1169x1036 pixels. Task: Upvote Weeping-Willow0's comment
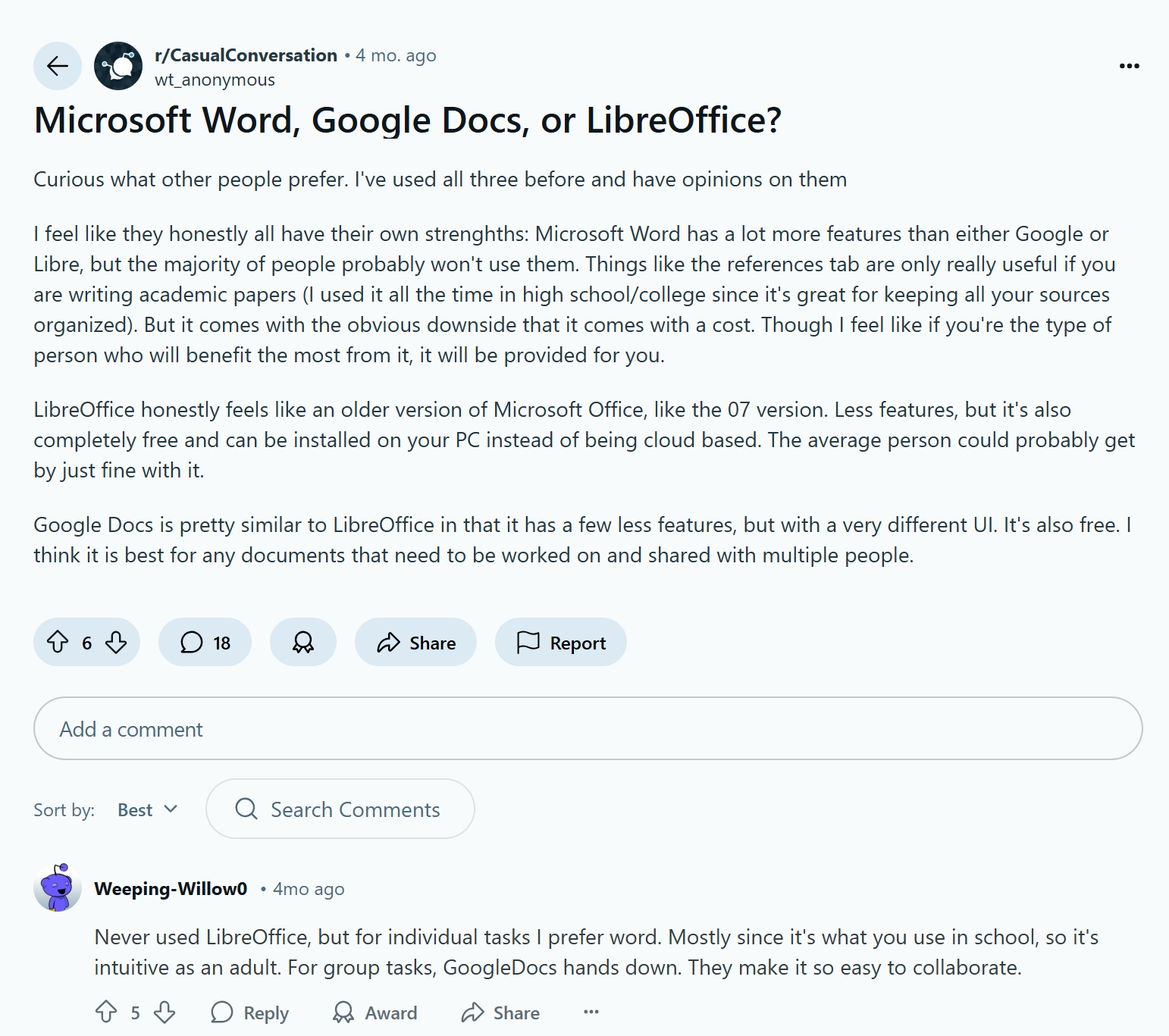click(106, 1012)
